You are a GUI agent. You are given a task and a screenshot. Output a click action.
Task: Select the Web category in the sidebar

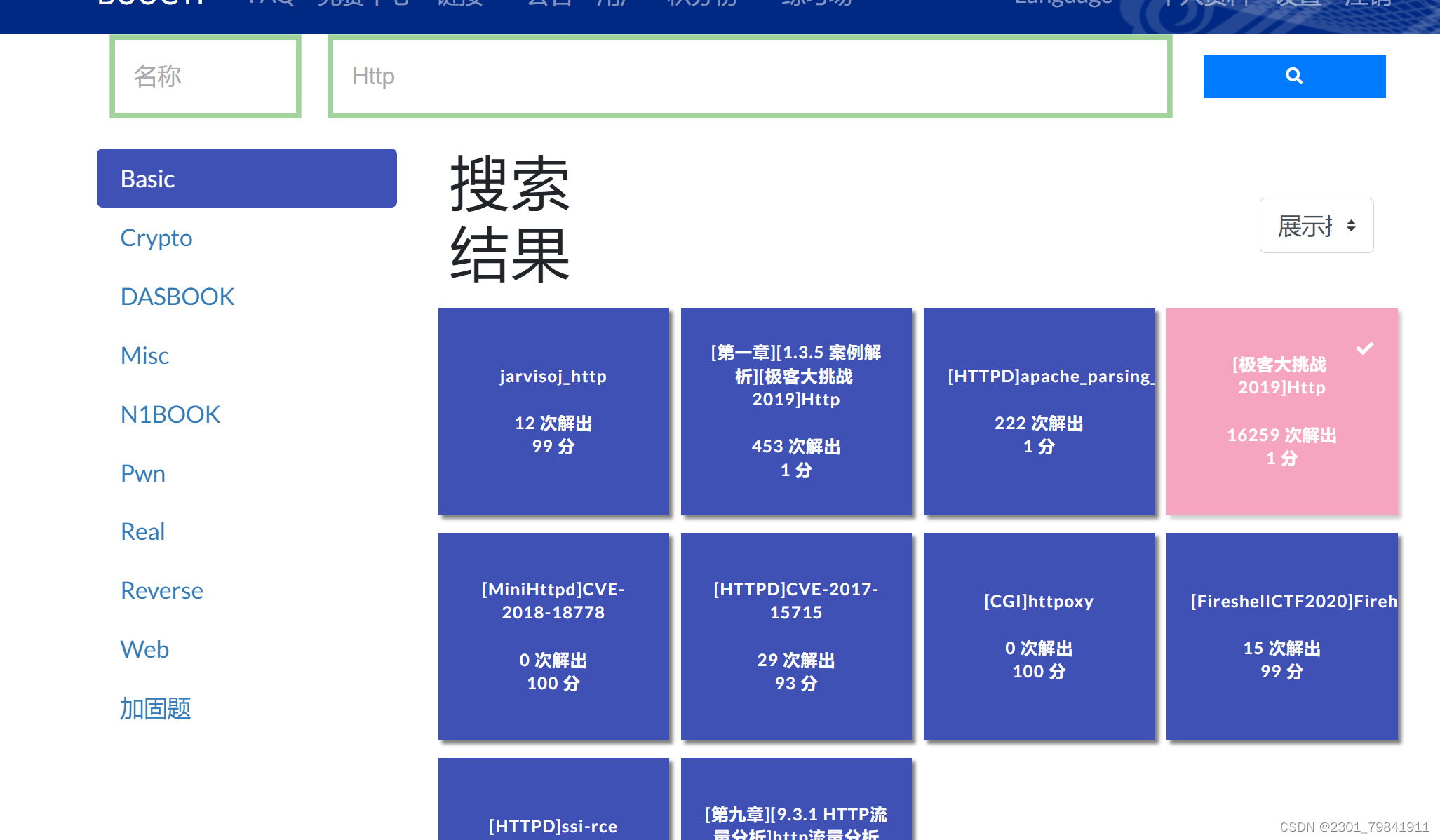click(x=144, y=649)
